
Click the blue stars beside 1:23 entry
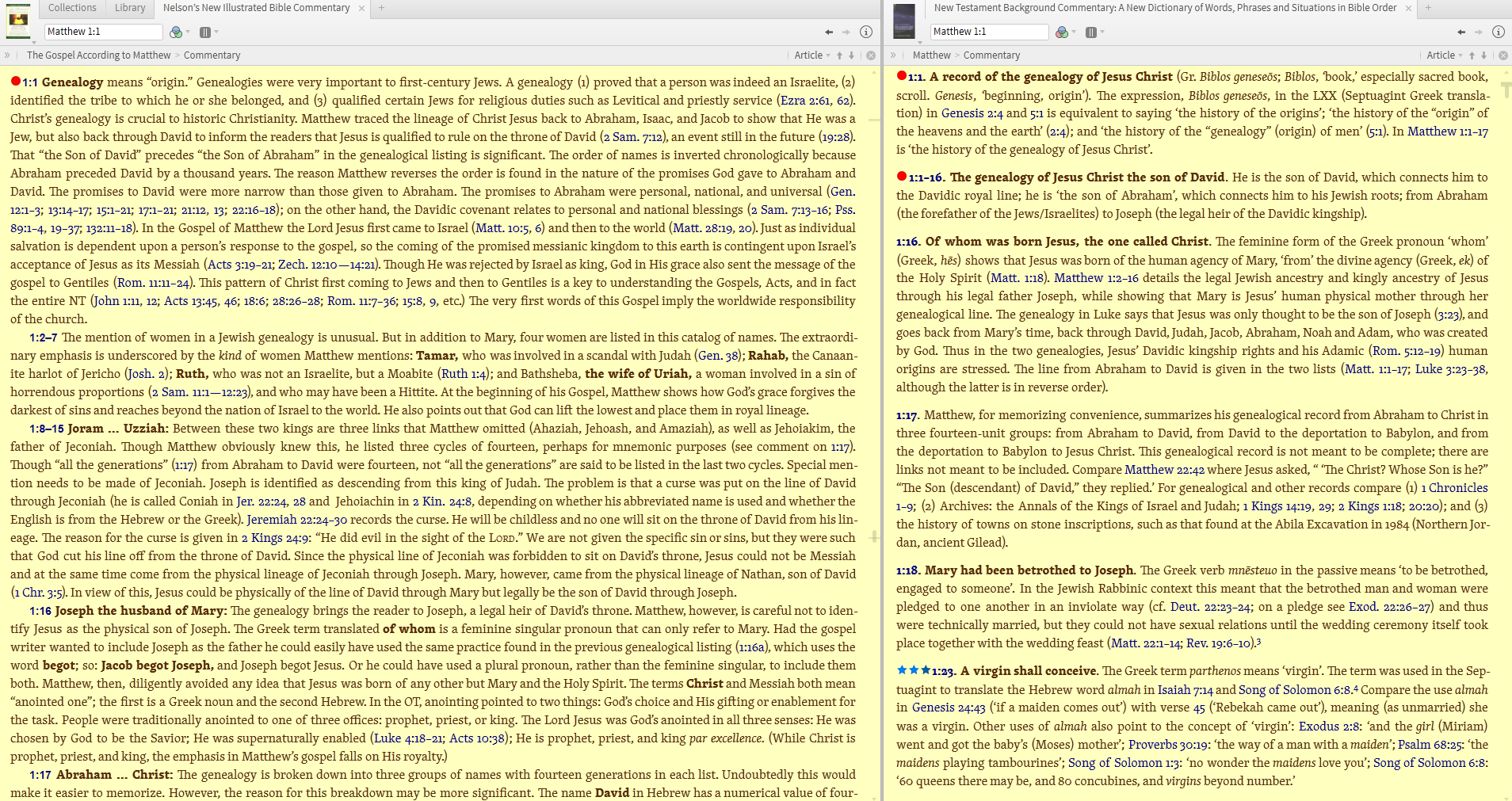[x=914, y=669]
